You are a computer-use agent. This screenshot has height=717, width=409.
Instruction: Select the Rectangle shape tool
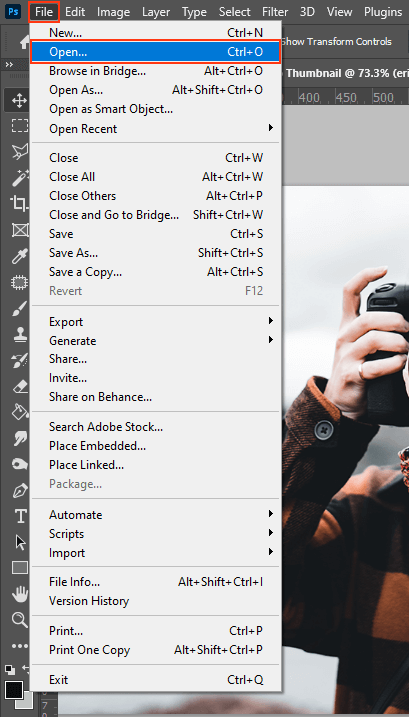tap(20, 568)
